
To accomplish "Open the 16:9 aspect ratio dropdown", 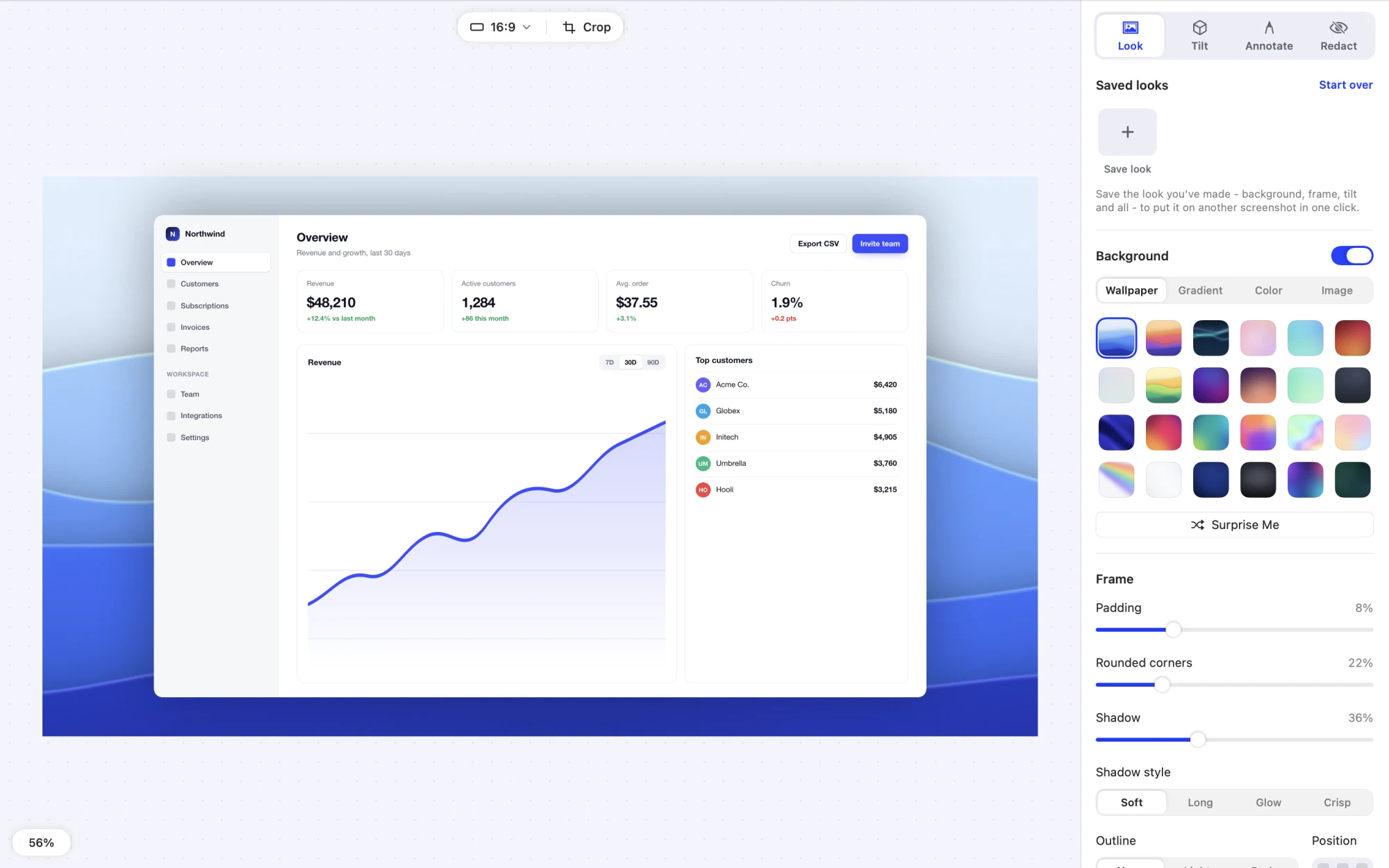I will pyautogui.click(x=501, y=27).
